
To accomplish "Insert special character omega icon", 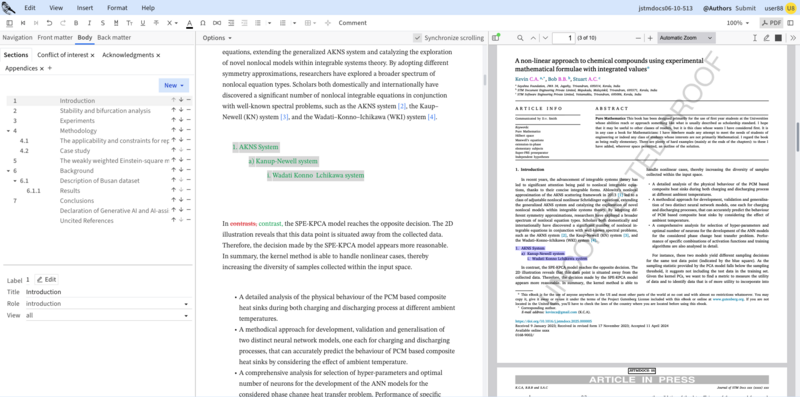I will pos(203,23).
